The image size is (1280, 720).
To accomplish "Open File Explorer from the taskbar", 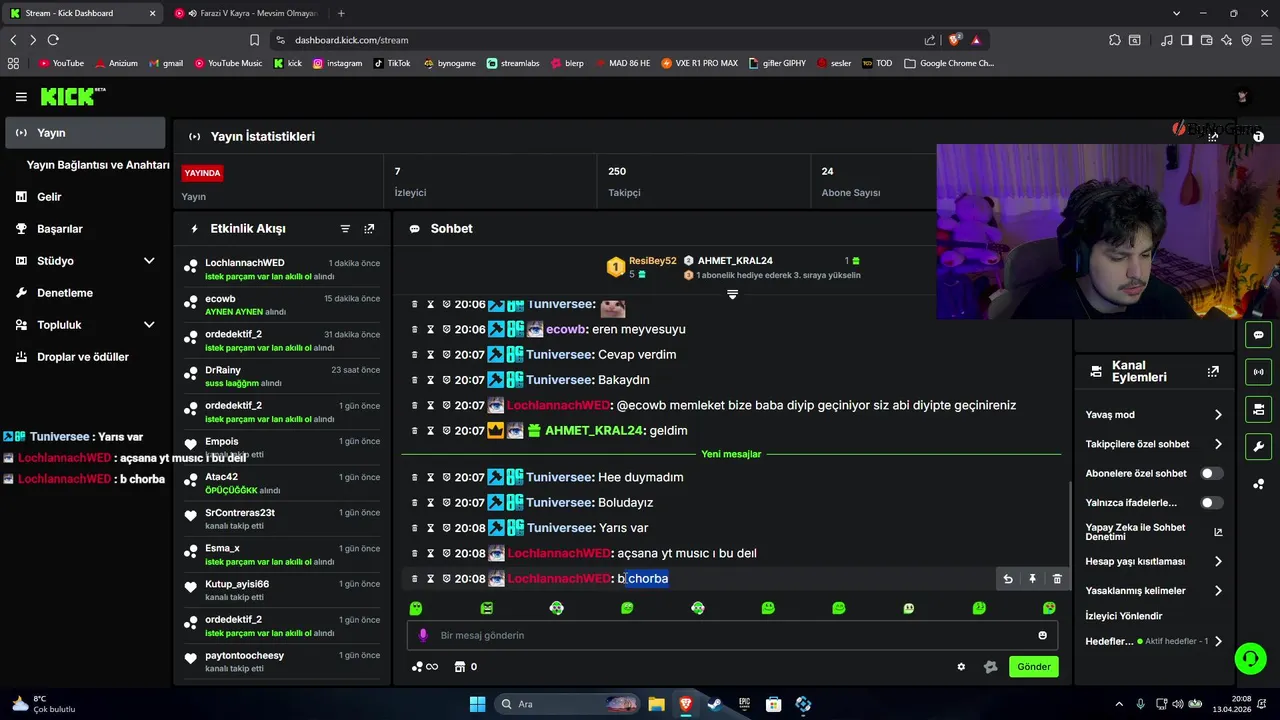I will tap(655, 704).
